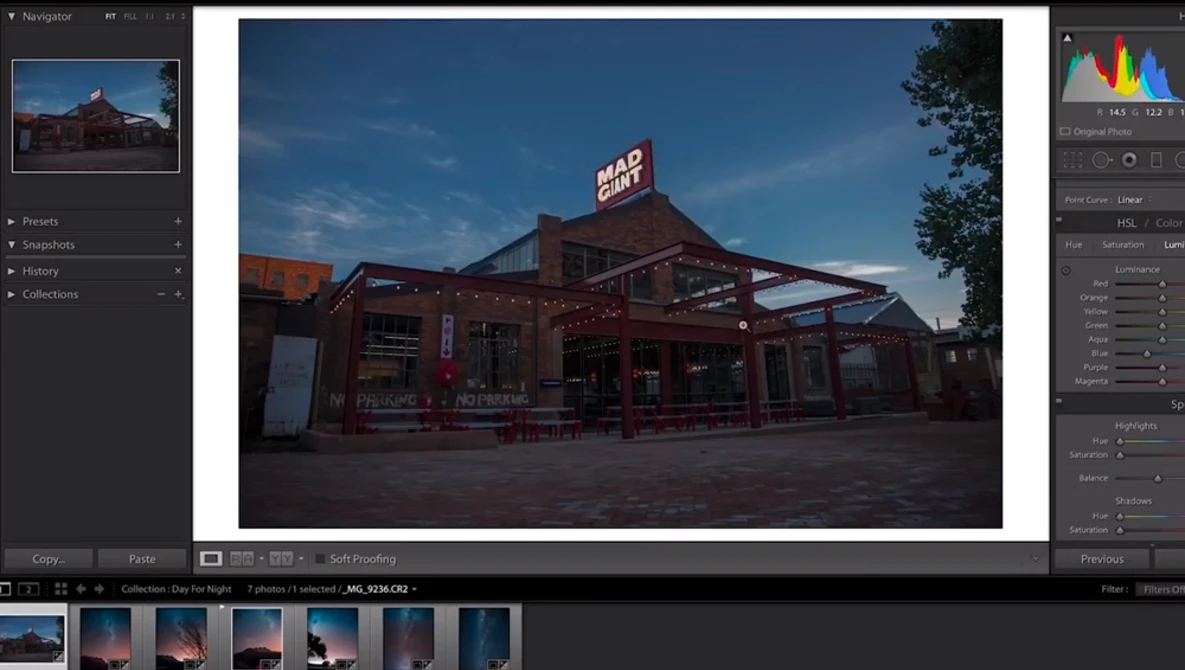Open the Point Curve Linear dropdown
1185x670 pixels.
(x=1134, y=199)
